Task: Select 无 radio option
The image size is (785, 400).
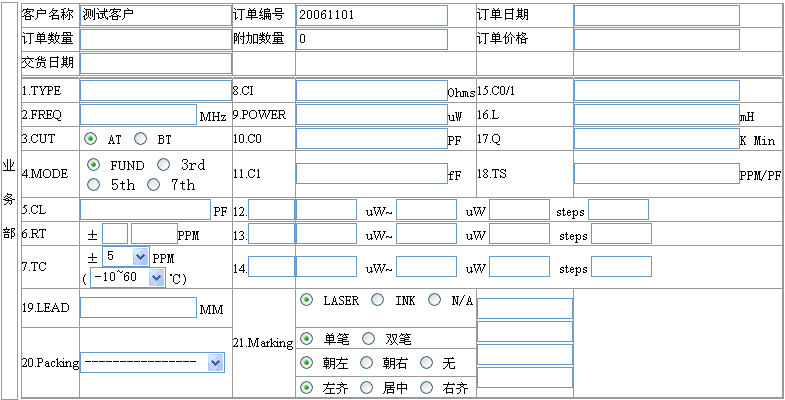Action: tap(427, 362)
